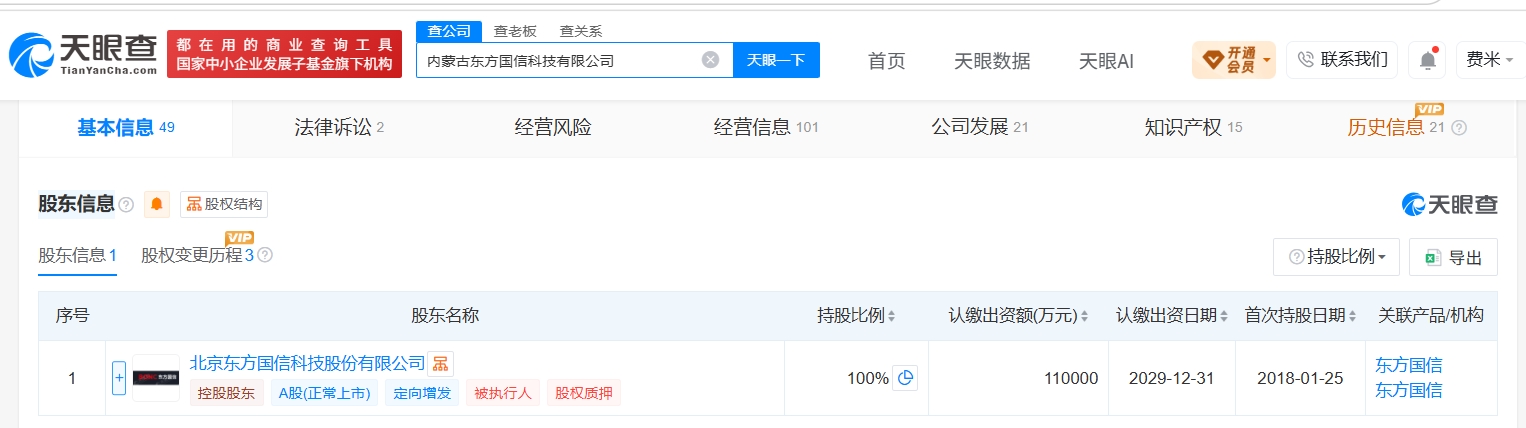This screenshot has width=1526, height=428.
Task: Select the 公司发展 tab
Action: click(980, 128)
